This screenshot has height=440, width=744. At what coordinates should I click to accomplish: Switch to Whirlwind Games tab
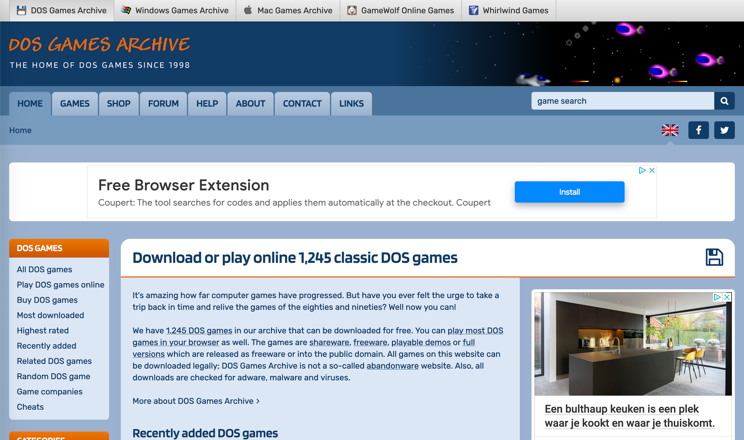point(509,10)
